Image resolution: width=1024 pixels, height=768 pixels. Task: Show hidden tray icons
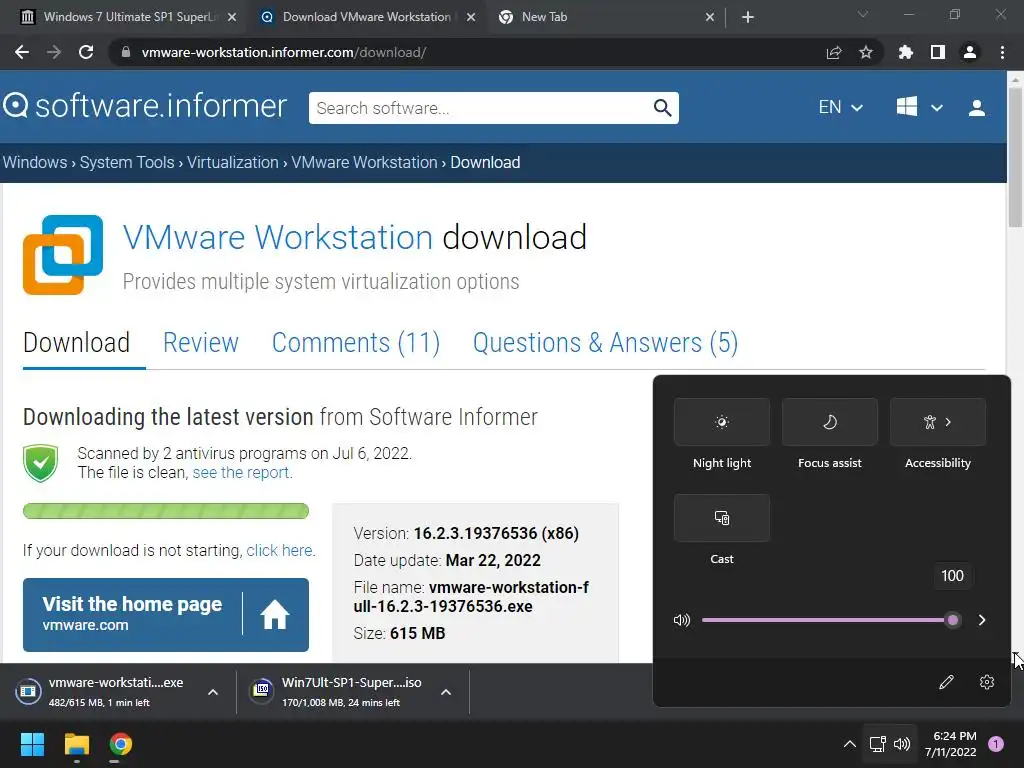pyautogui.click(x=849, y=744)
